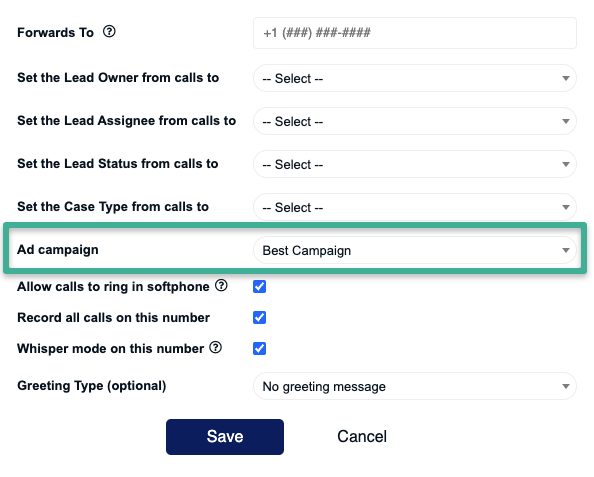Toggle Record all calls on this number
This screenshot has height=477, width=594.
click(259, 317)
